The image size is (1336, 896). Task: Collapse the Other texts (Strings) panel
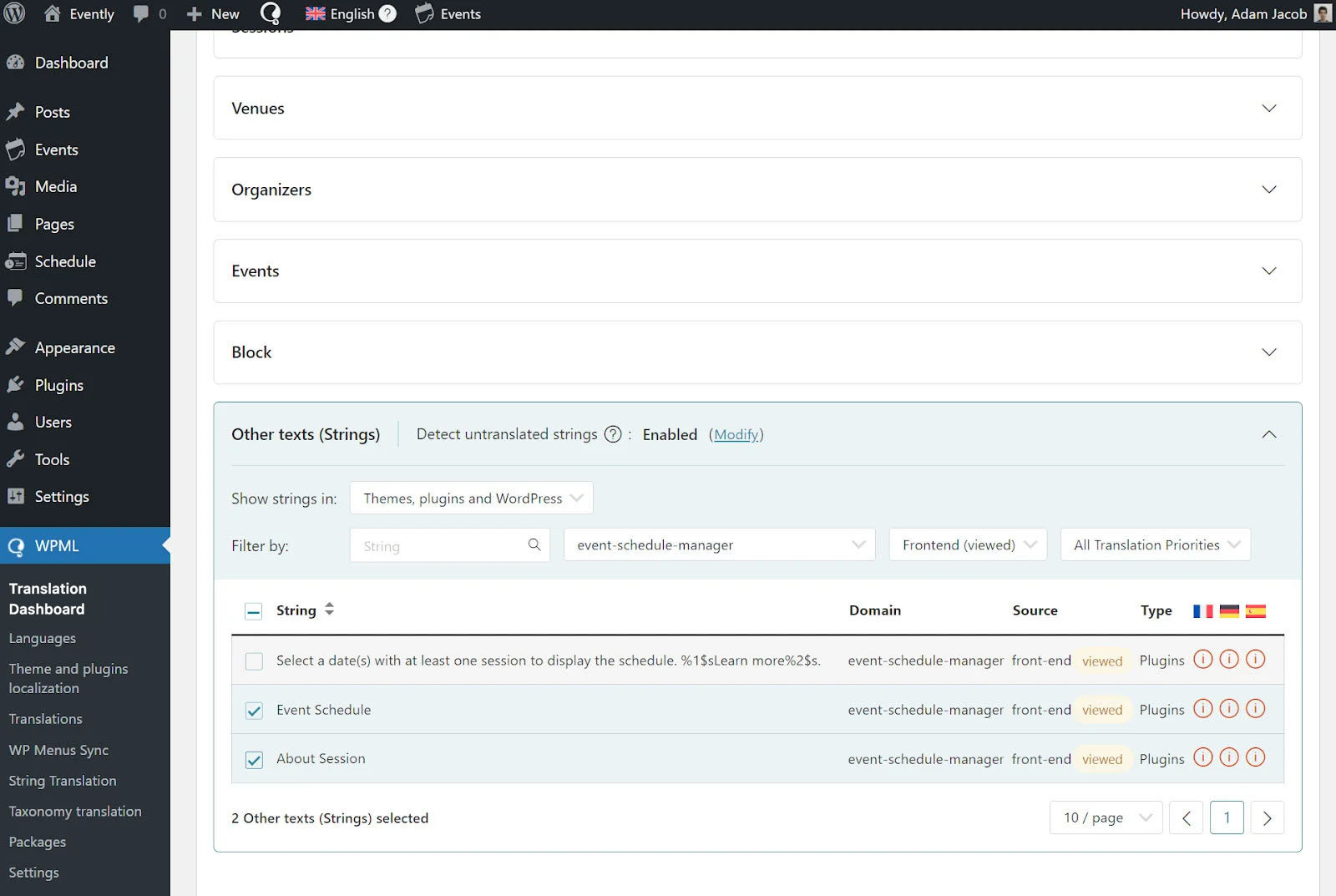[1269, 434]
